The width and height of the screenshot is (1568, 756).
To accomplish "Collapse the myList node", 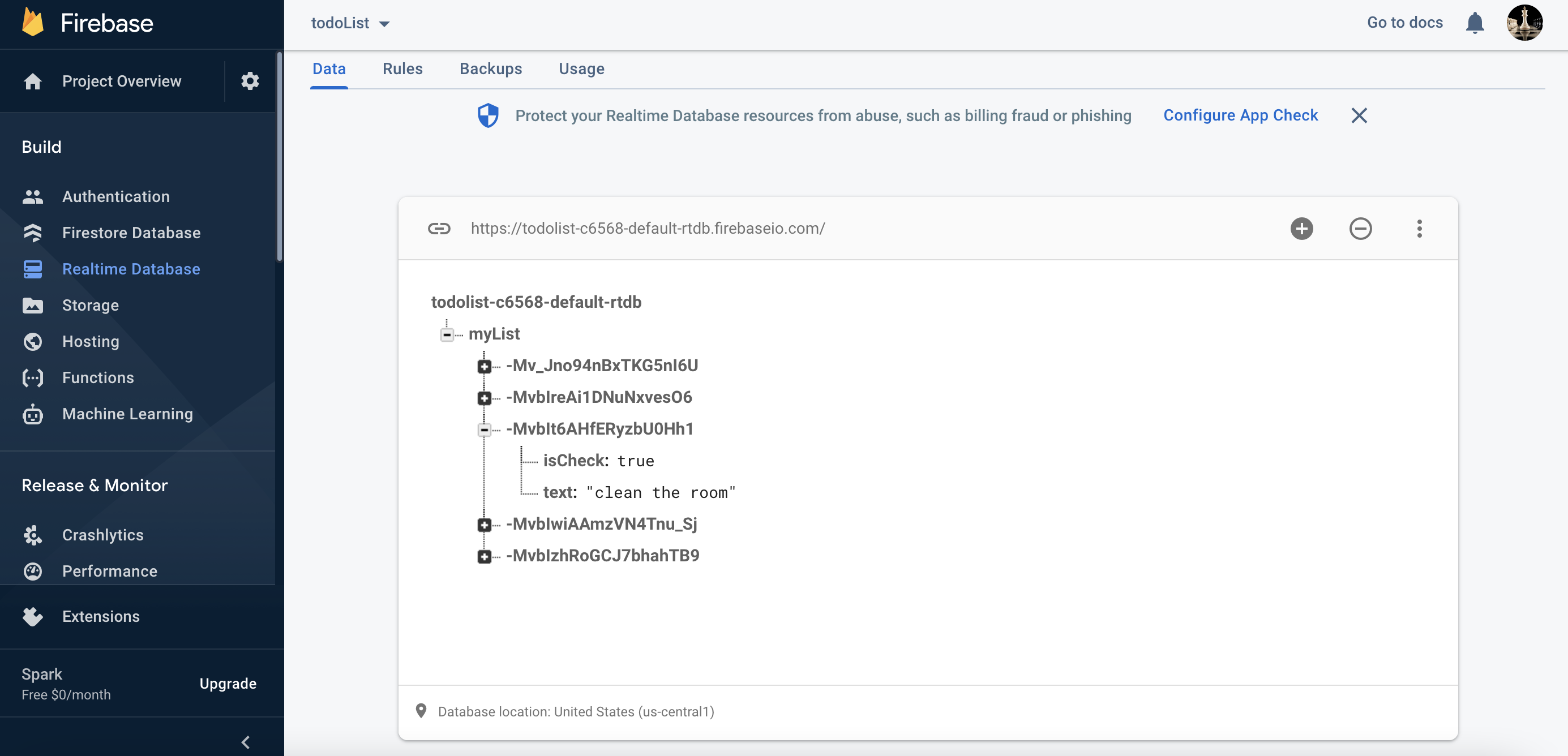I will (447, 334).
